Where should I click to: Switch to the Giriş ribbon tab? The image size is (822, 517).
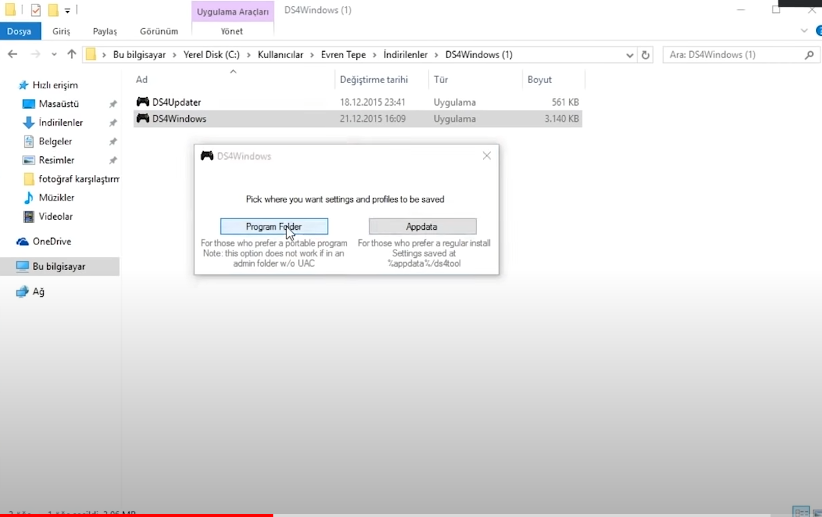pos(61,31)
